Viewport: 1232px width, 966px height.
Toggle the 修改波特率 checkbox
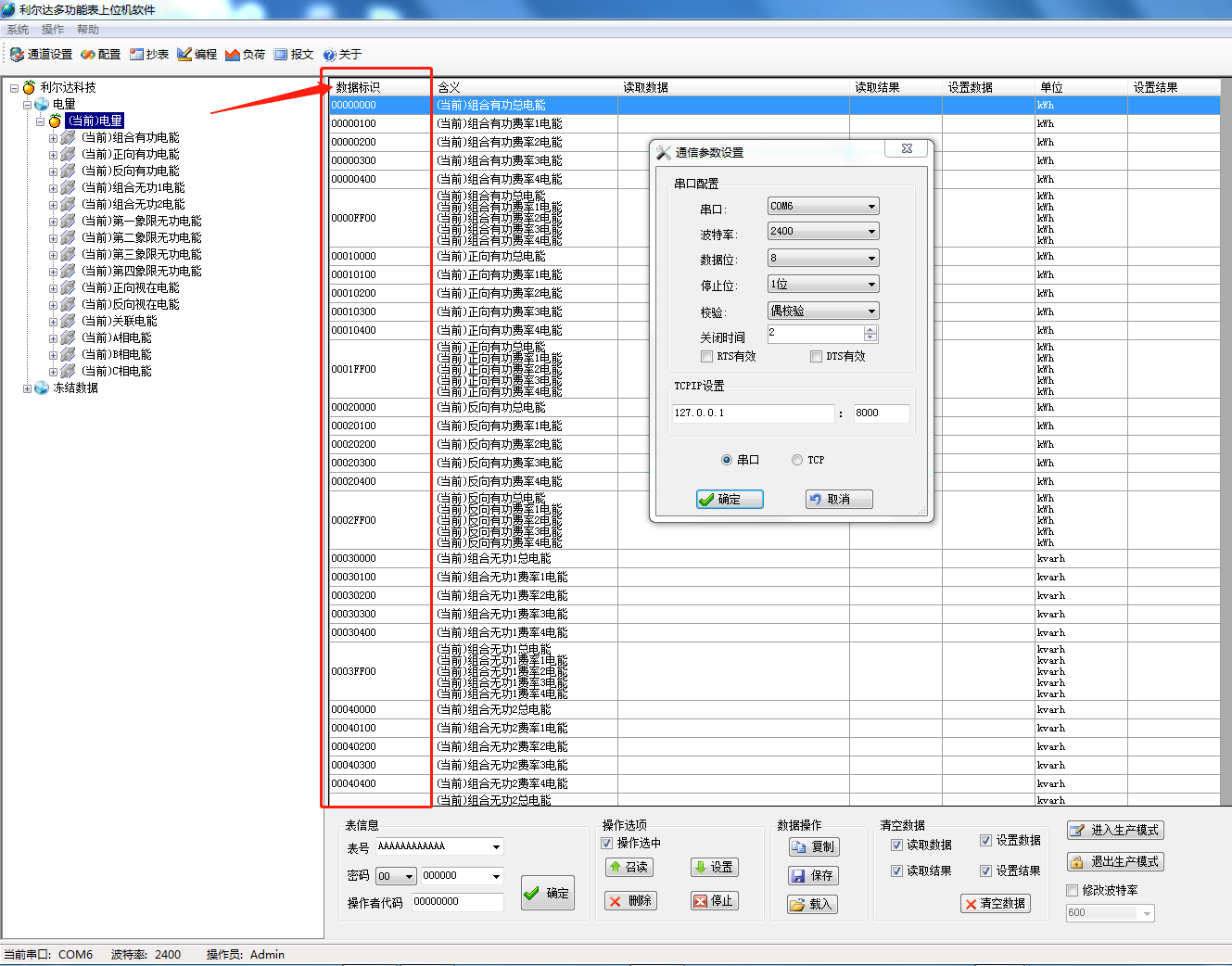1073,891
